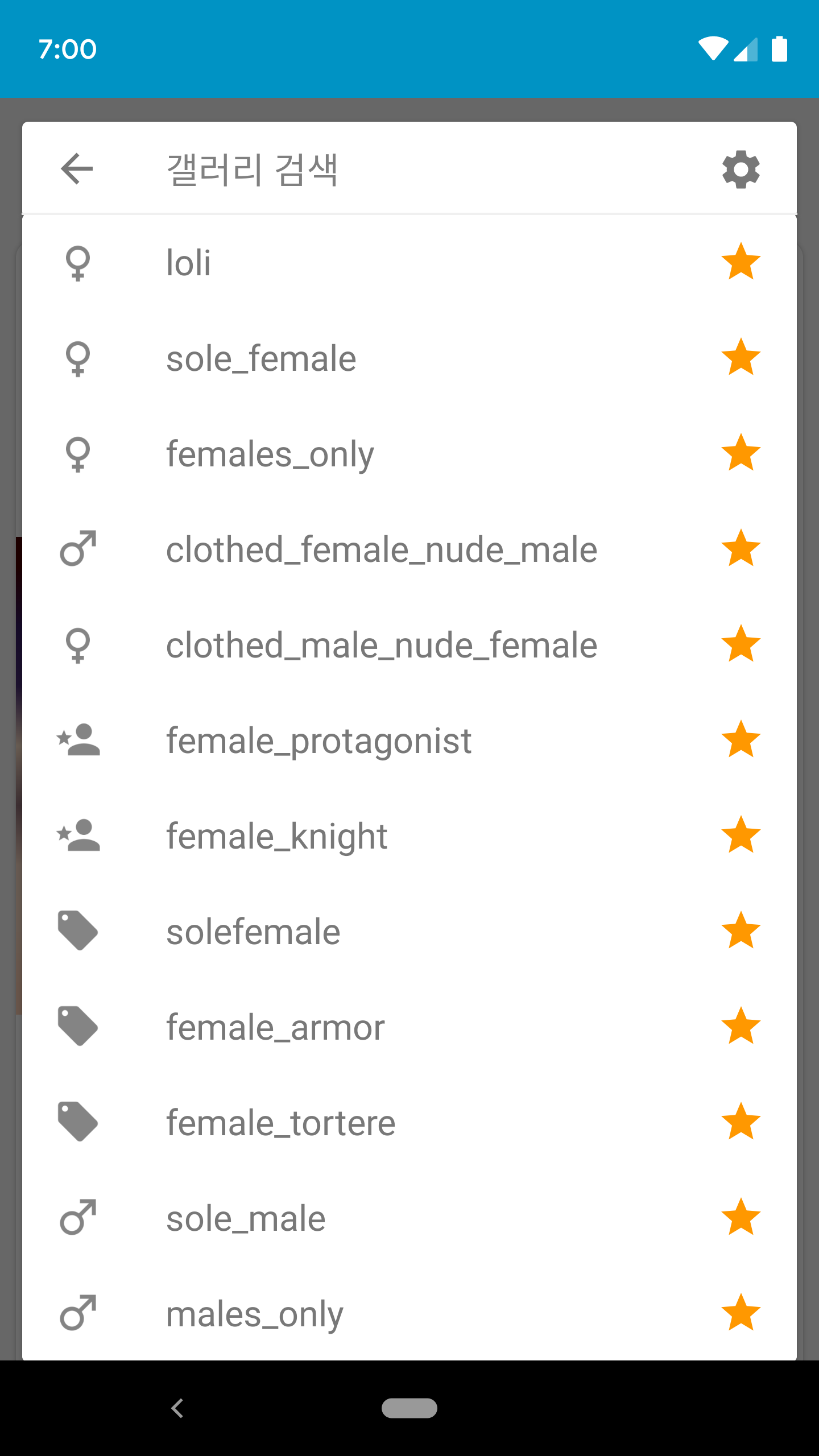Click male symbol icon beside clothed_female_nude_male
The width and height of the screenshot is (819, 1456).
[x=78, y=549]
